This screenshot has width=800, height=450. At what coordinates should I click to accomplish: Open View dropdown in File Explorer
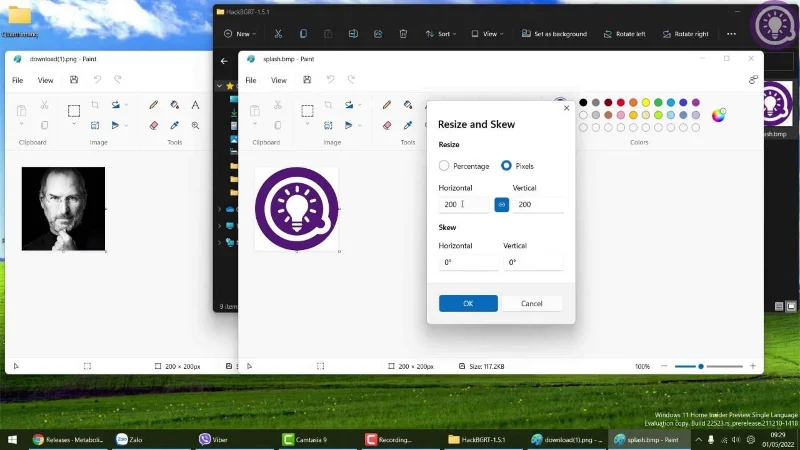coord(487,34)
